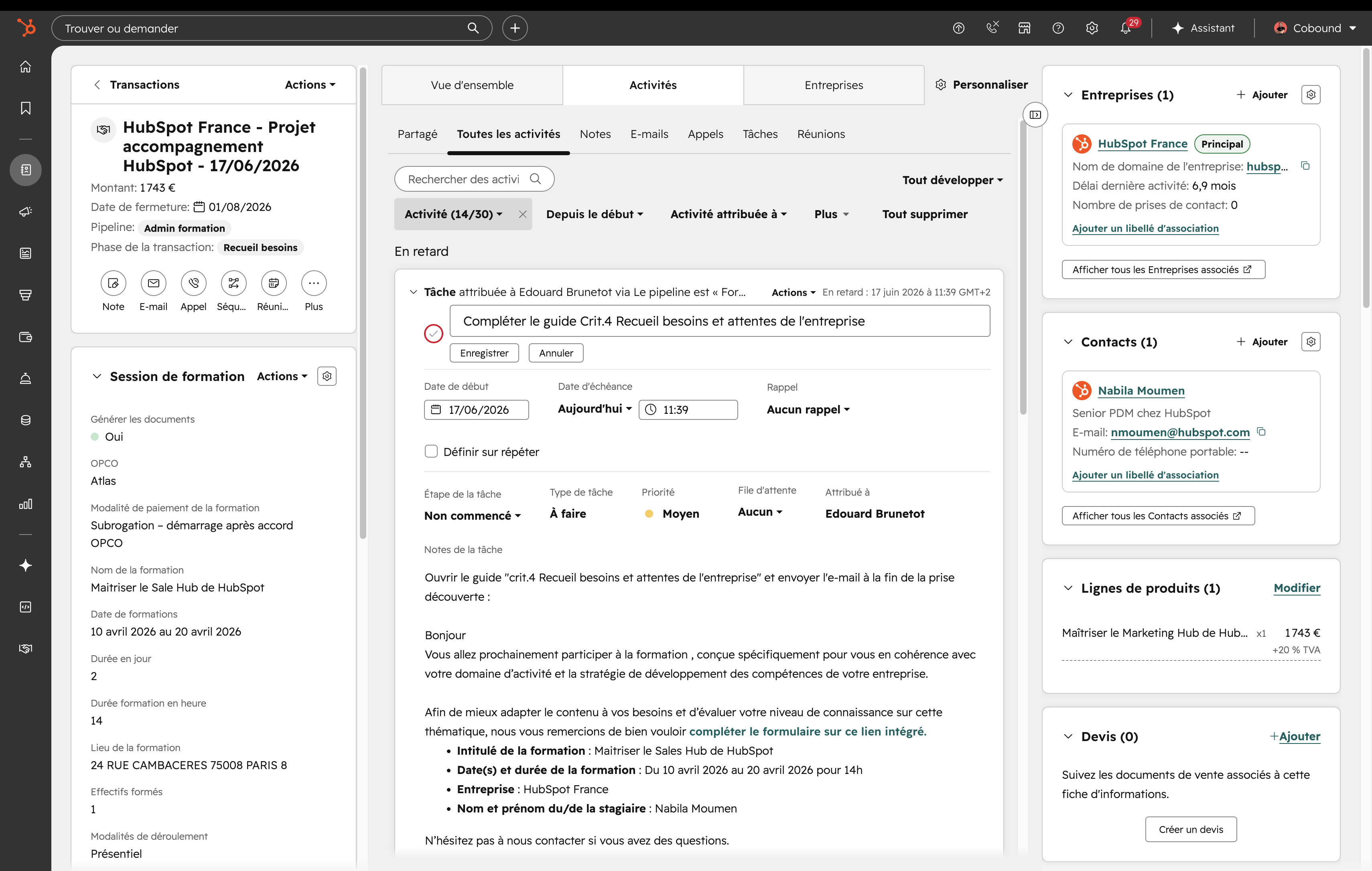Open the Aucun rappel dropdown
Screen dimensions: 1372x871
(808, 409)
